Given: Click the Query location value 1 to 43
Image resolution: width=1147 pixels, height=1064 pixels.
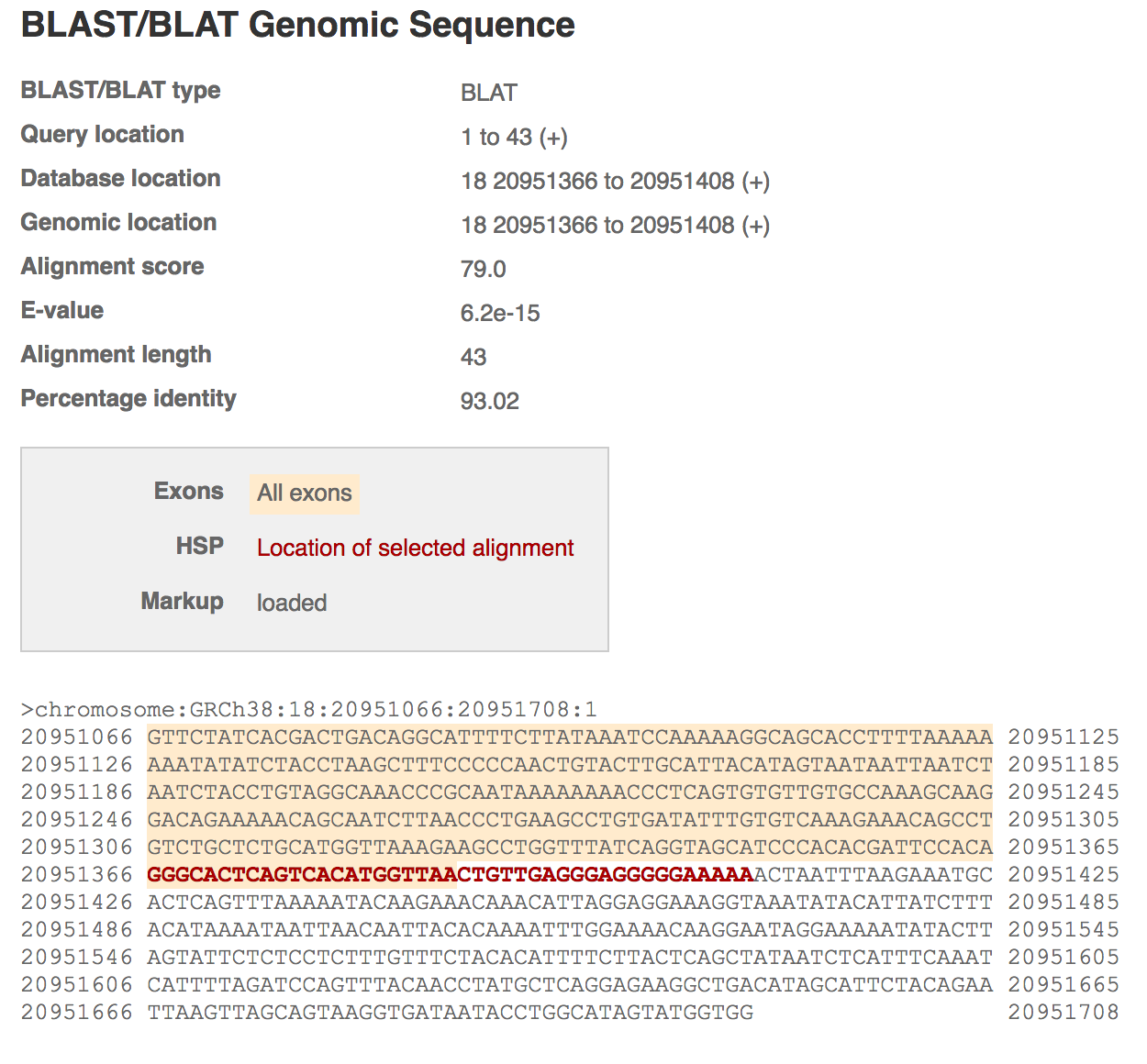Looking at the screenshot, I should coord(514,137).
